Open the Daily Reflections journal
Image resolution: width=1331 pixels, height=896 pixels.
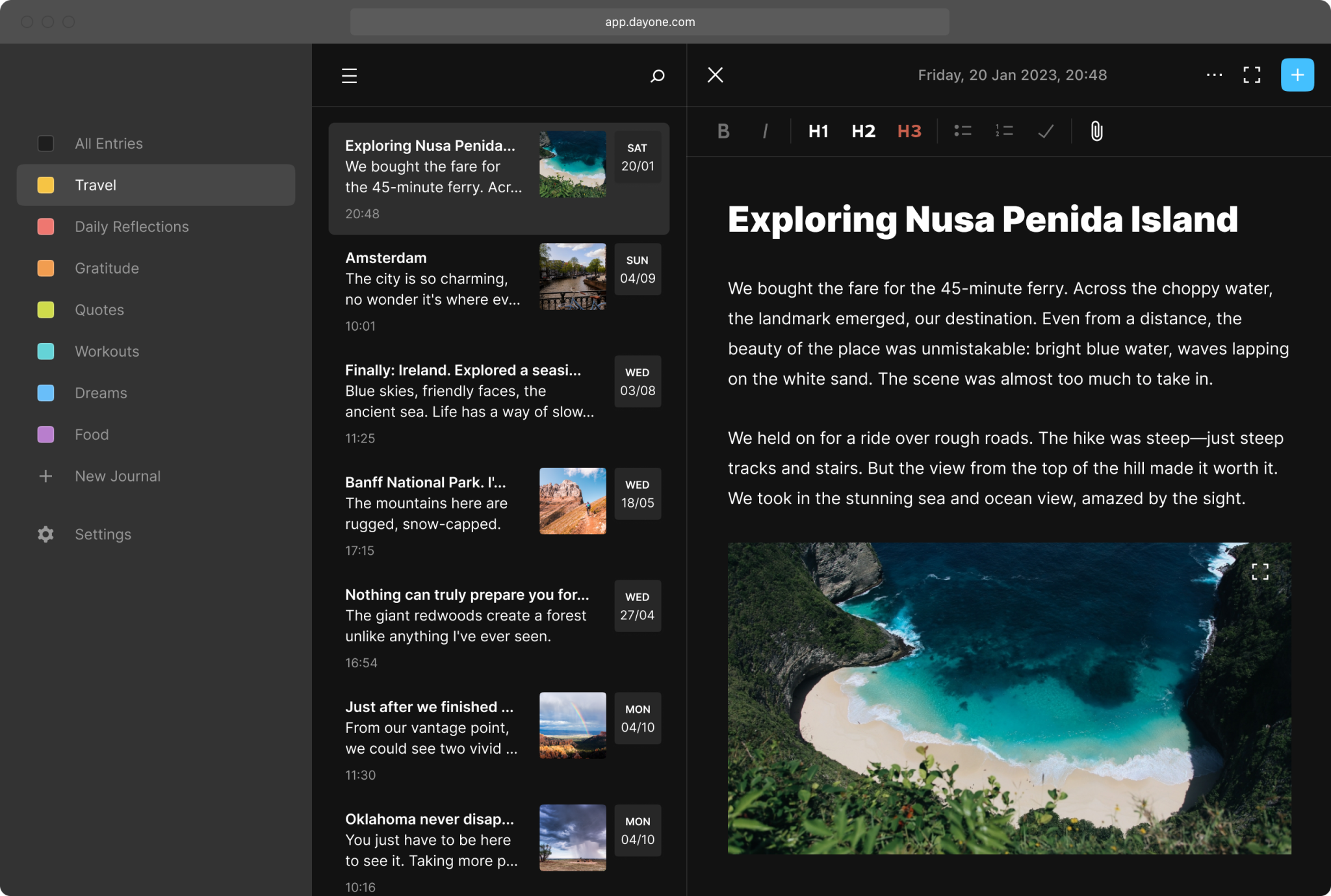[156, 227]
